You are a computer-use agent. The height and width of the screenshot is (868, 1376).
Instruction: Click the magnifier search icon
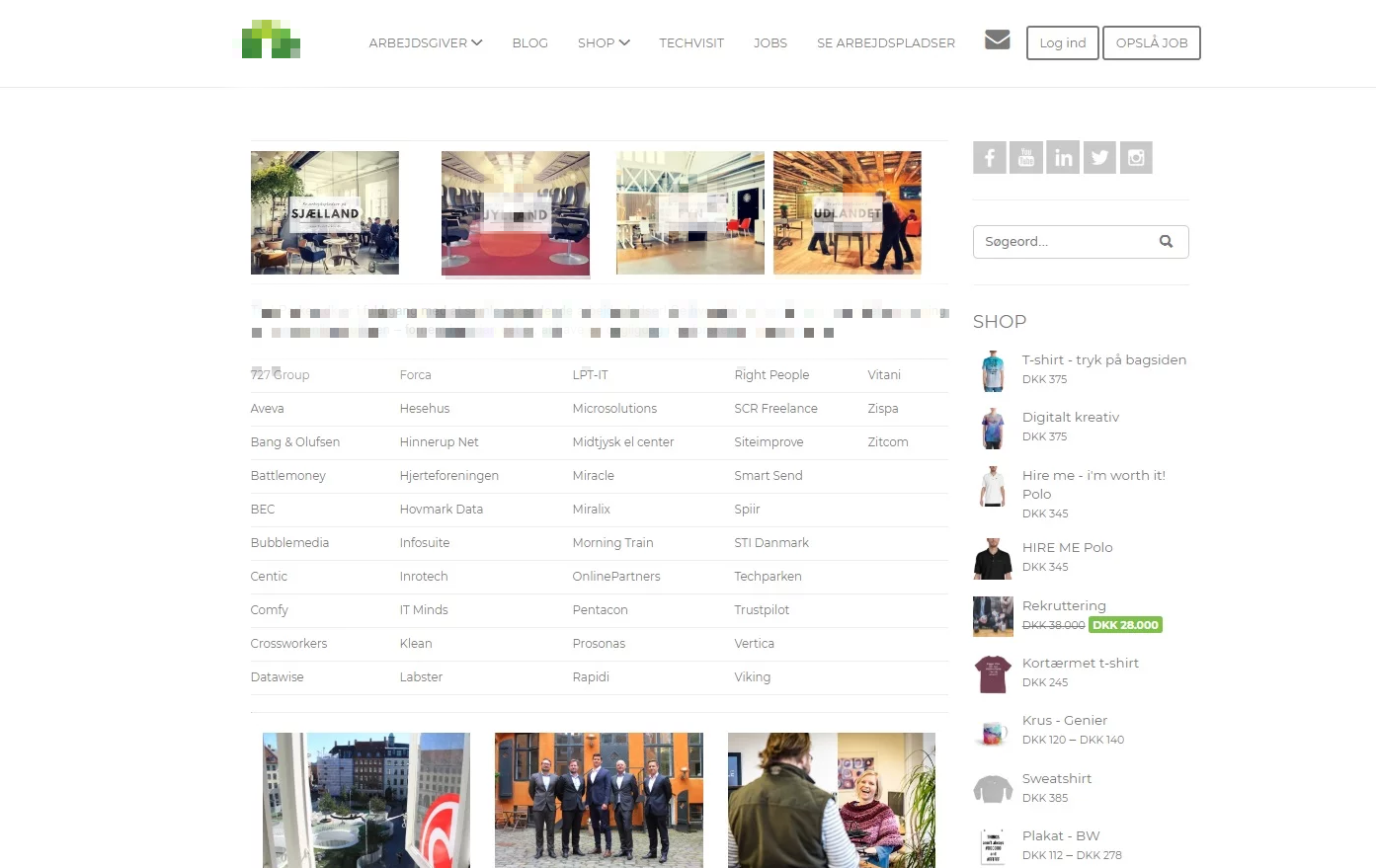click(x=1166, y=242)
